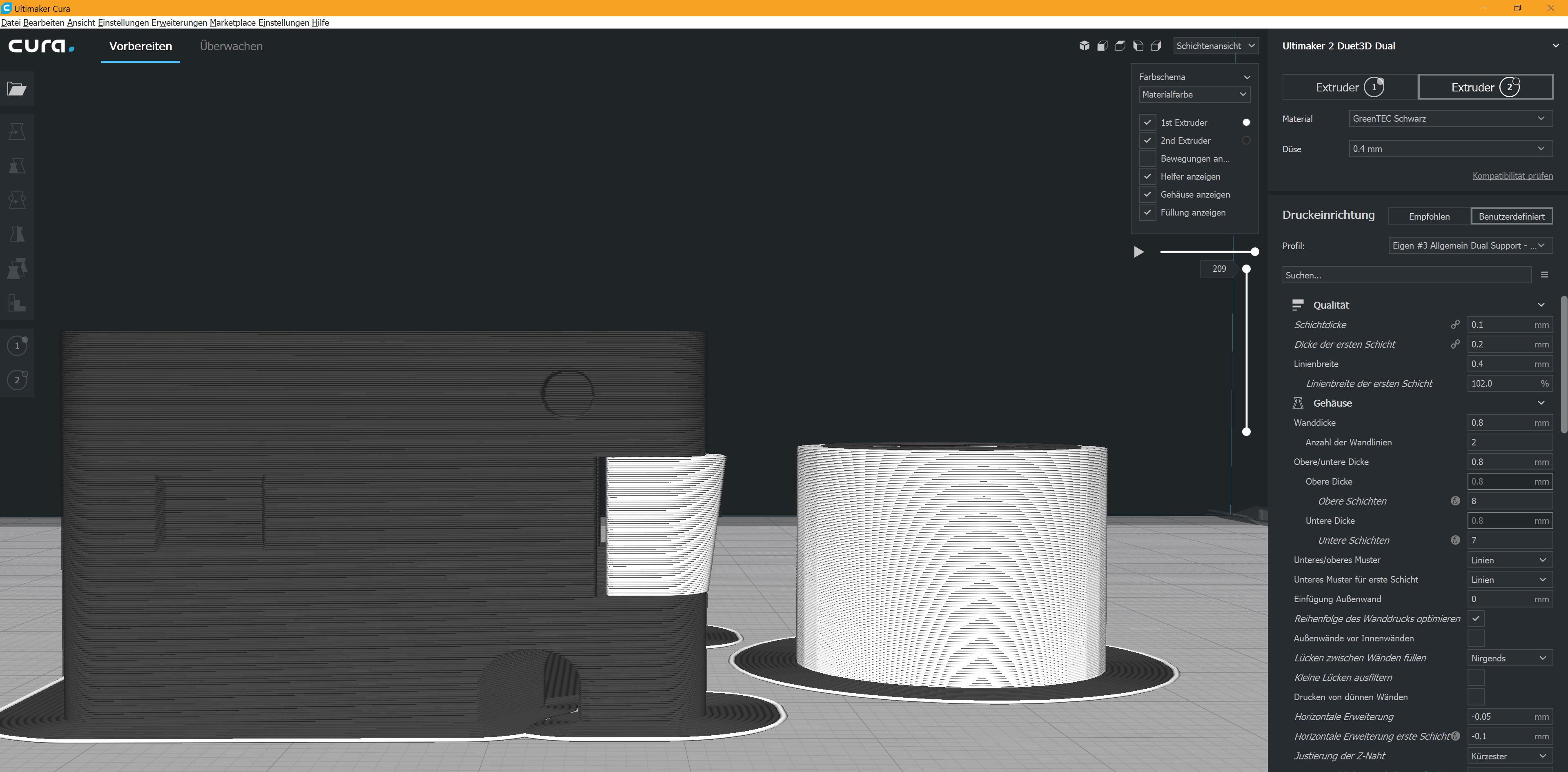Open the Schichtenansicht view dropdown

coord(1215,46)
